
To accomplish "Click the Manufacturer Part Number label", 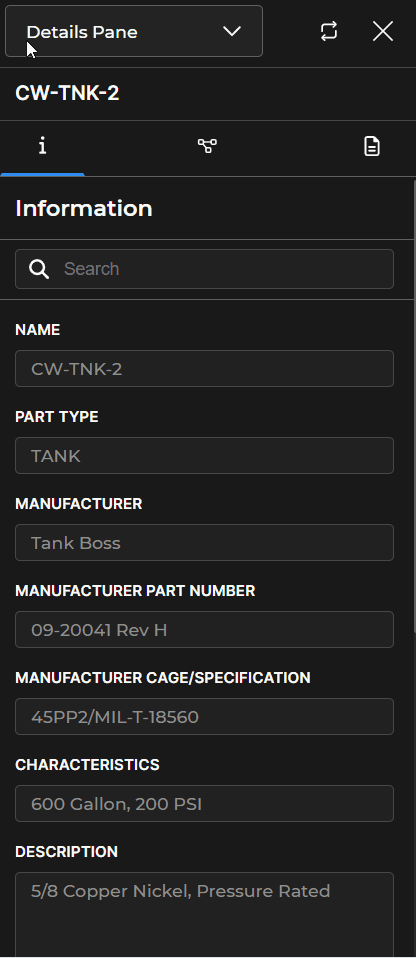I will point(135,591).
